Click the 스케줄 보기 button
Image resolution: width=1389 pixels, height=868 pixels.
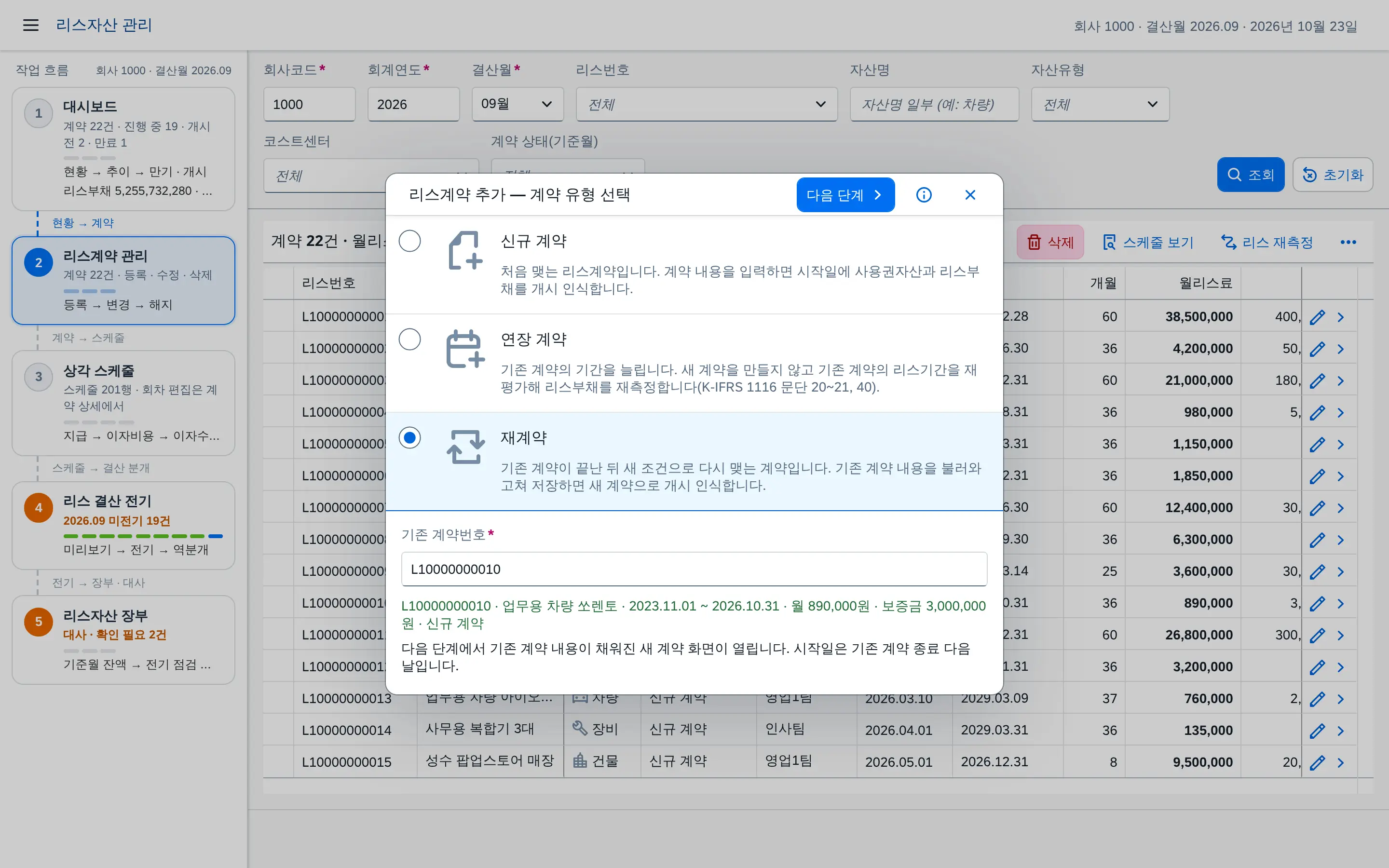1148,242
